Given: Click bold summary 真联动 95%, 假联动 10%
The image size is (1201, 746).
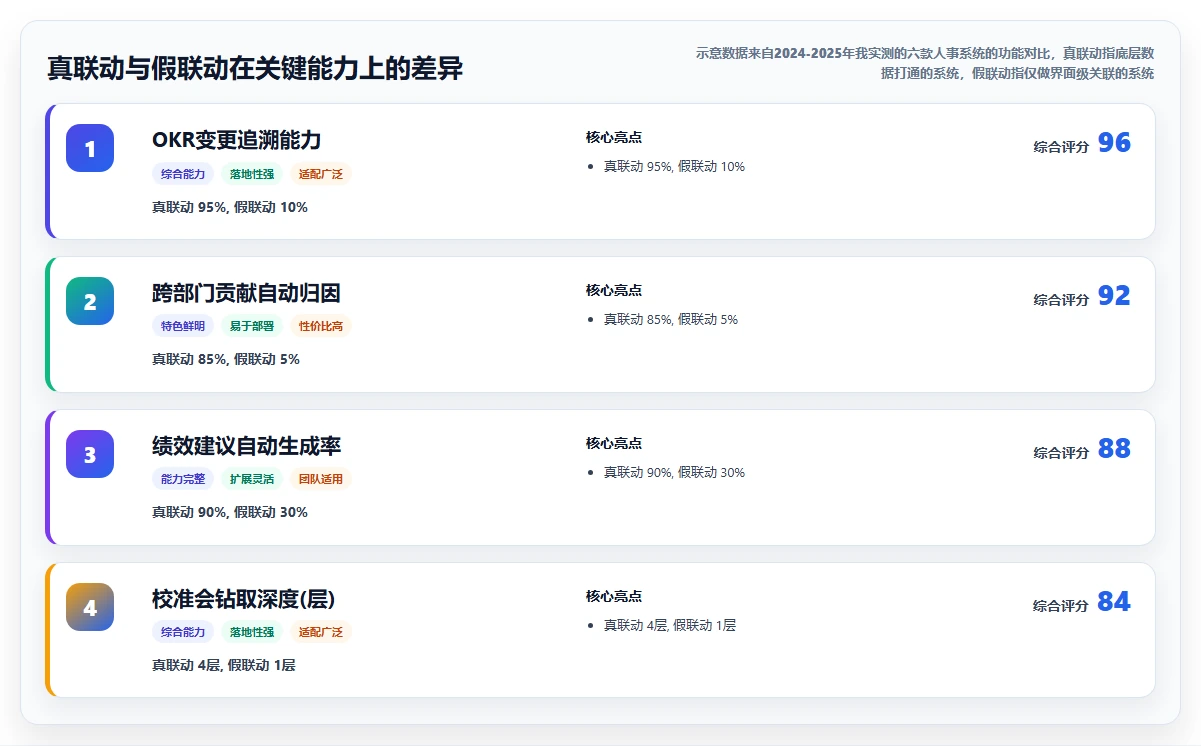Looking at the screenshot, I should coord(230,207).
